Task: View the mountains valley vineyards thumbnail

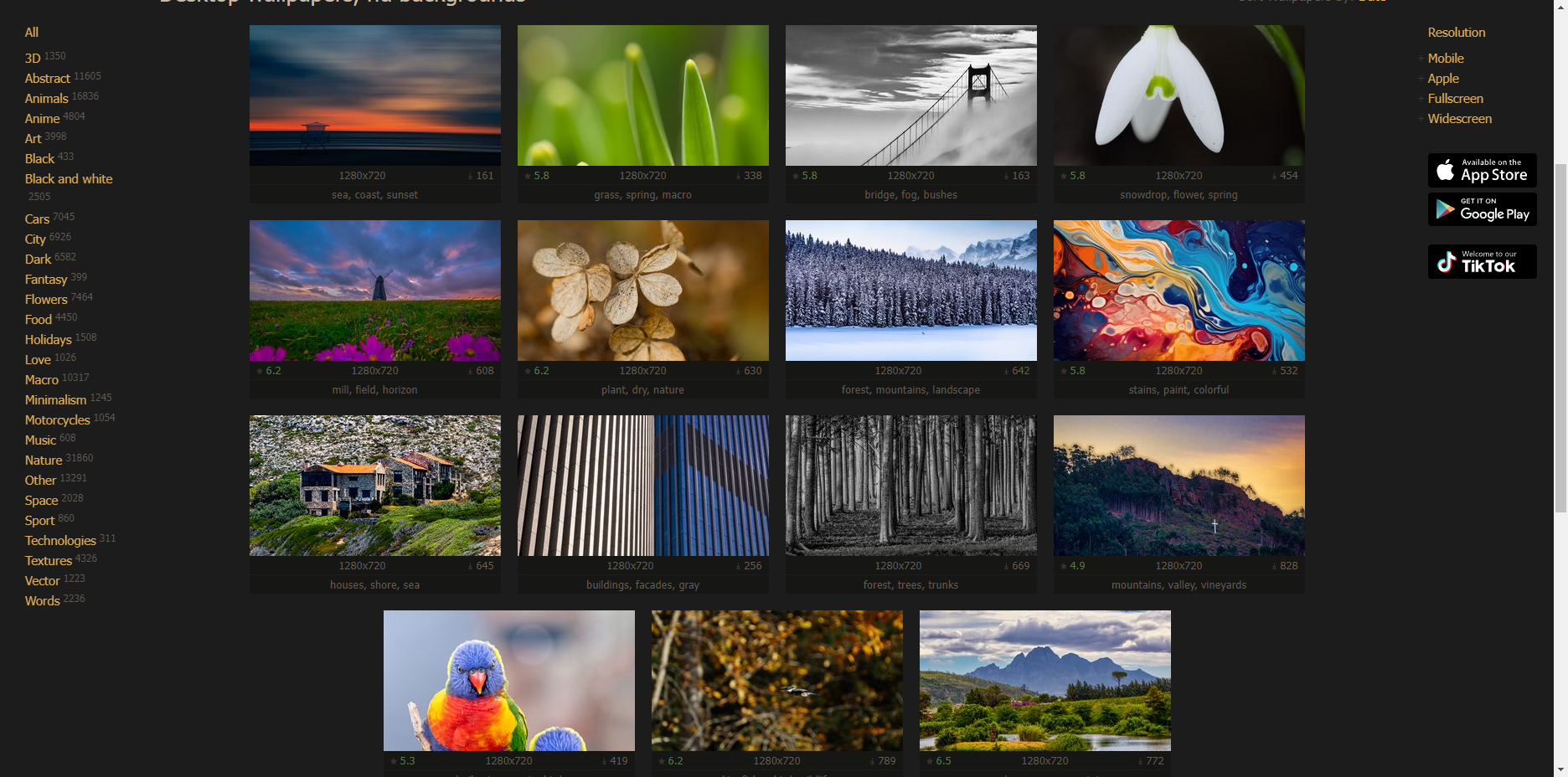Action: pos(1179,486)
